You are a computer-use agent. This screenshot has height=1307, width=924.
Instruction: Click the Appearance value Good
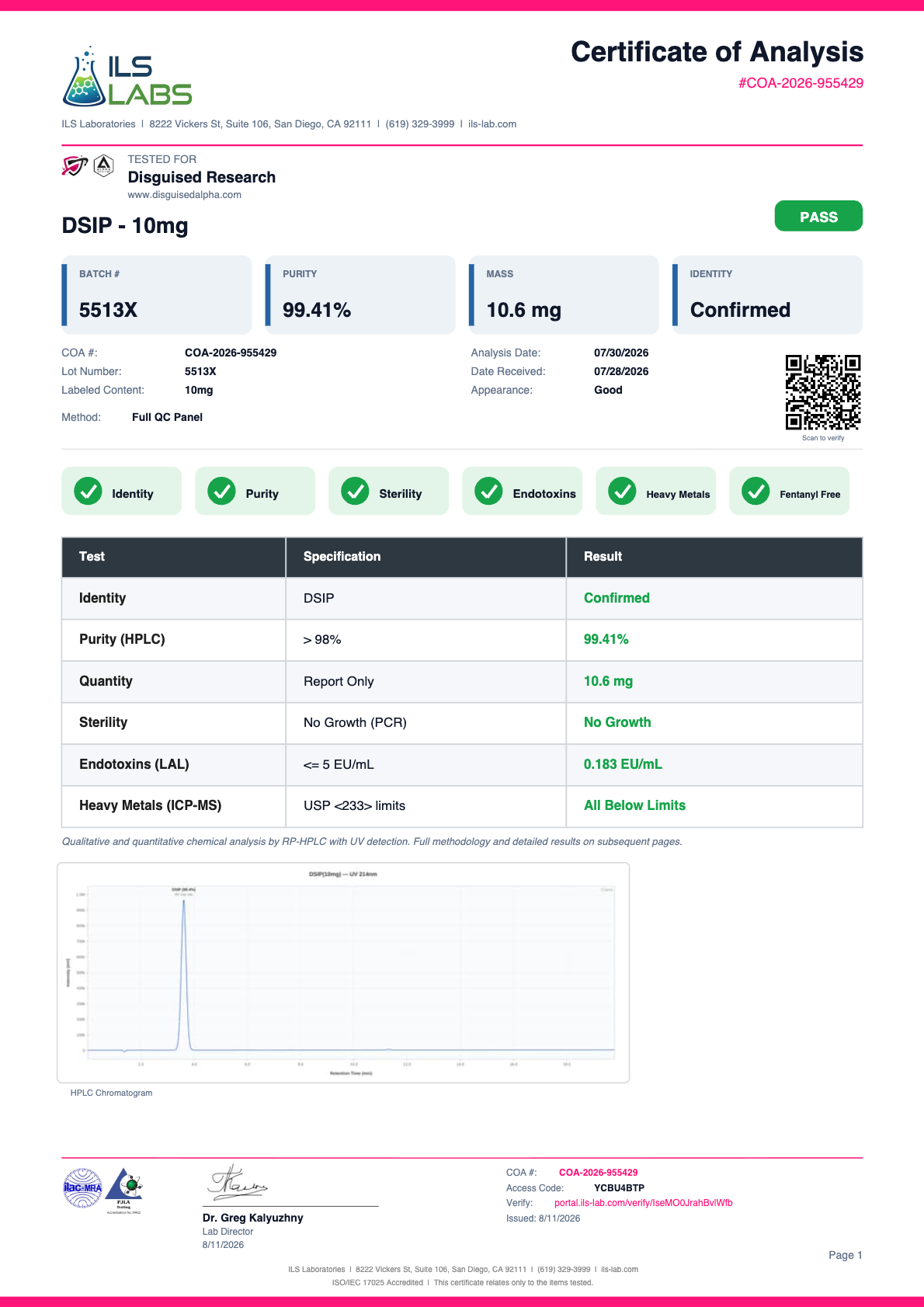pos(608,390)
